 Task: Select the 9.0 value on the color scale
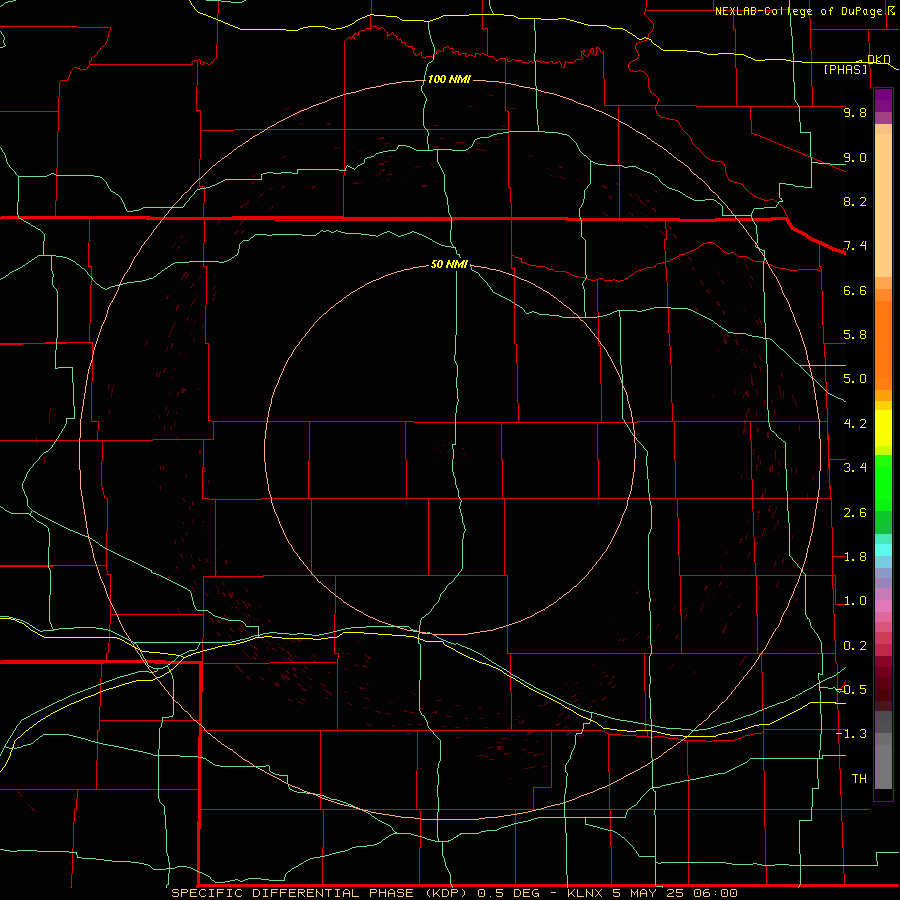855,157
